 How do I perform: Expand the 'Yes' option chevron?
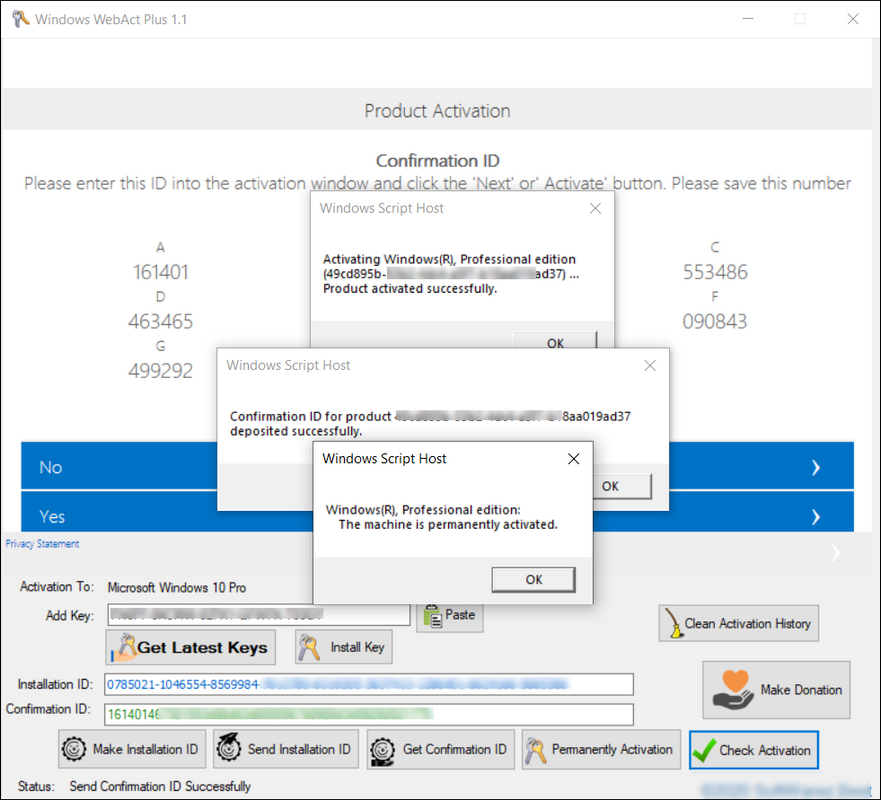click(x=816, y=517)
